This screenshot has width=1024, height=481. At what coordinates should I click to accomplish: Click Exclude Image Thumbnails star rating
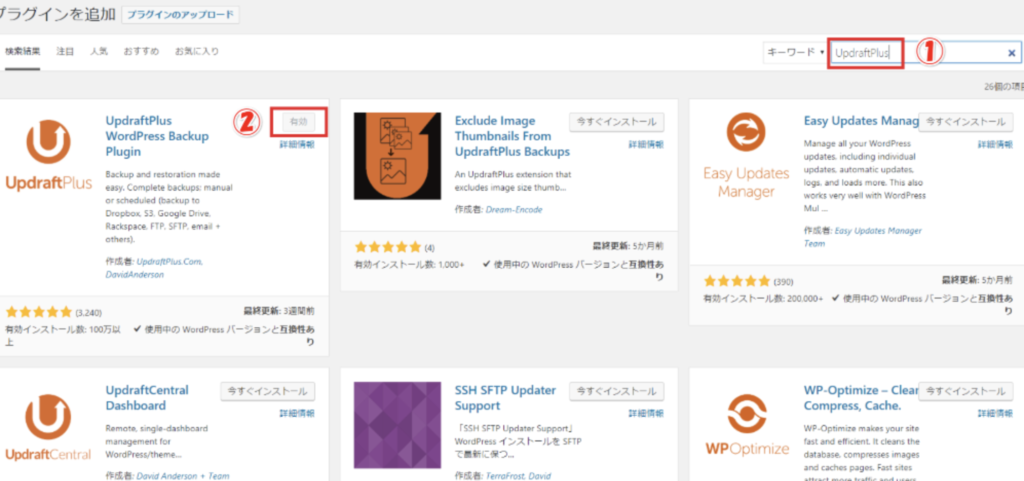click(x=388, y=247)
